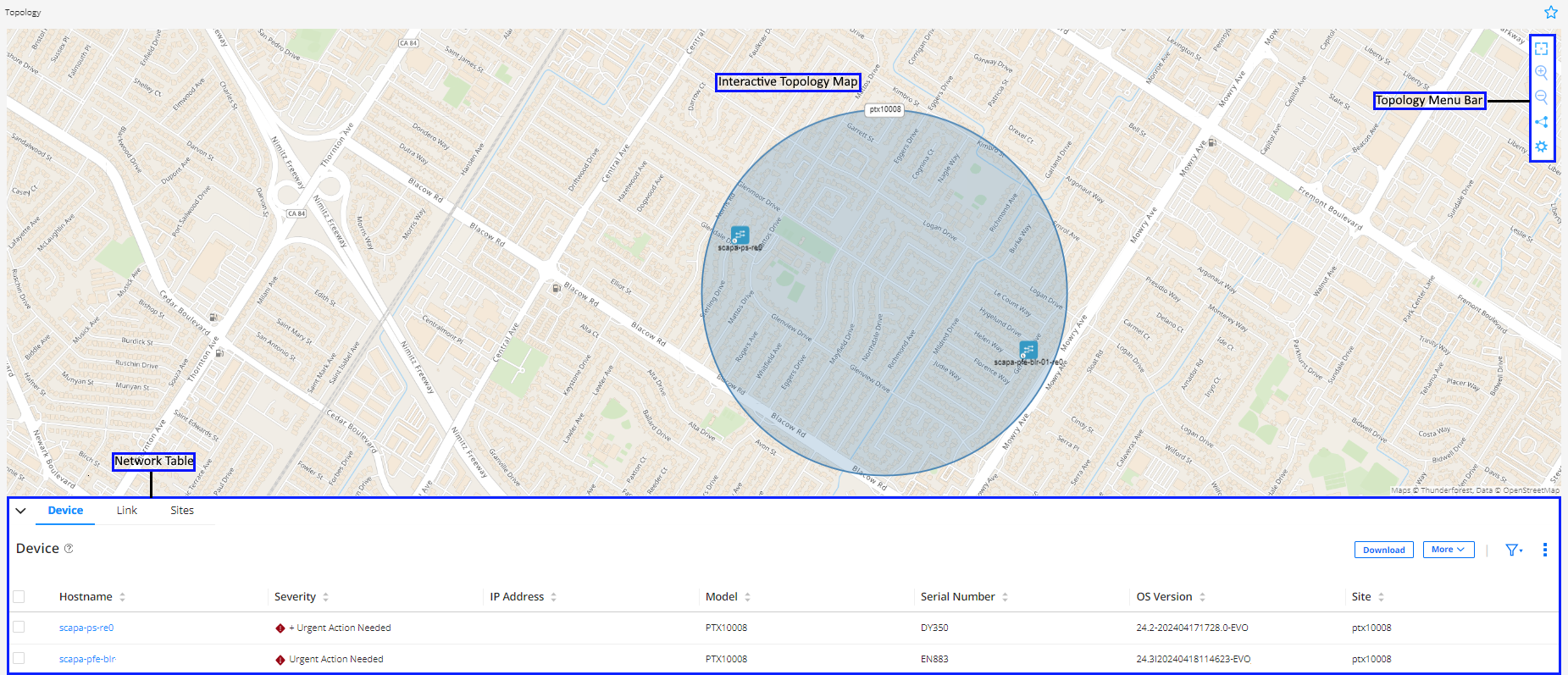Click the OS Version column header
Screen dimensions: 1568x675
[x=1164, y=597]
